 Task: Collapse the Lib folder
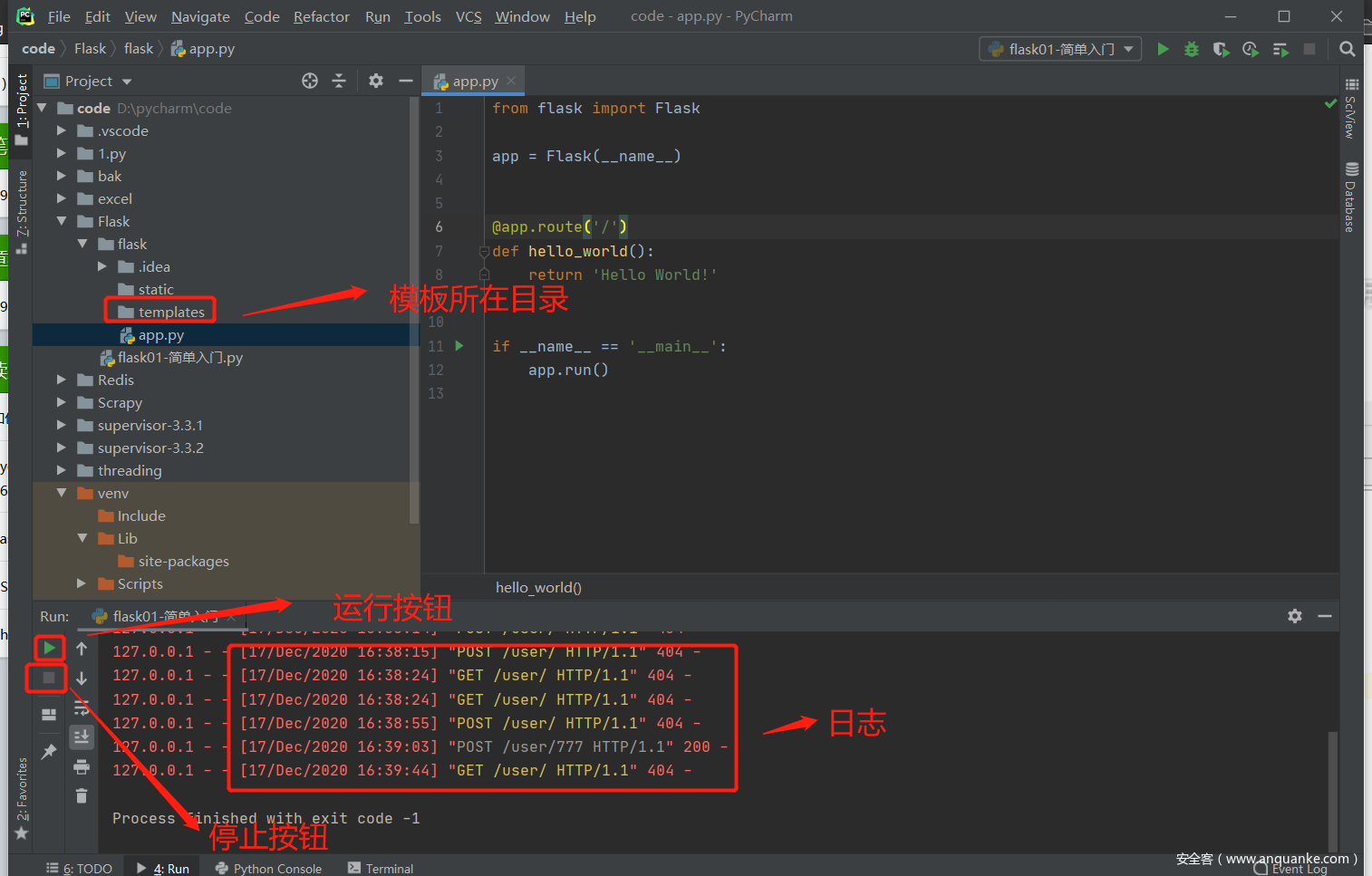click(x=82, y=538)
